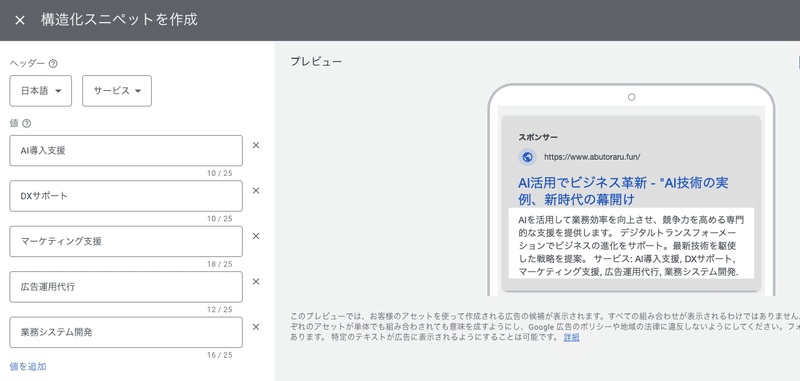
Task: Remove the マーケティング支援 value
Action: [256, 236]
